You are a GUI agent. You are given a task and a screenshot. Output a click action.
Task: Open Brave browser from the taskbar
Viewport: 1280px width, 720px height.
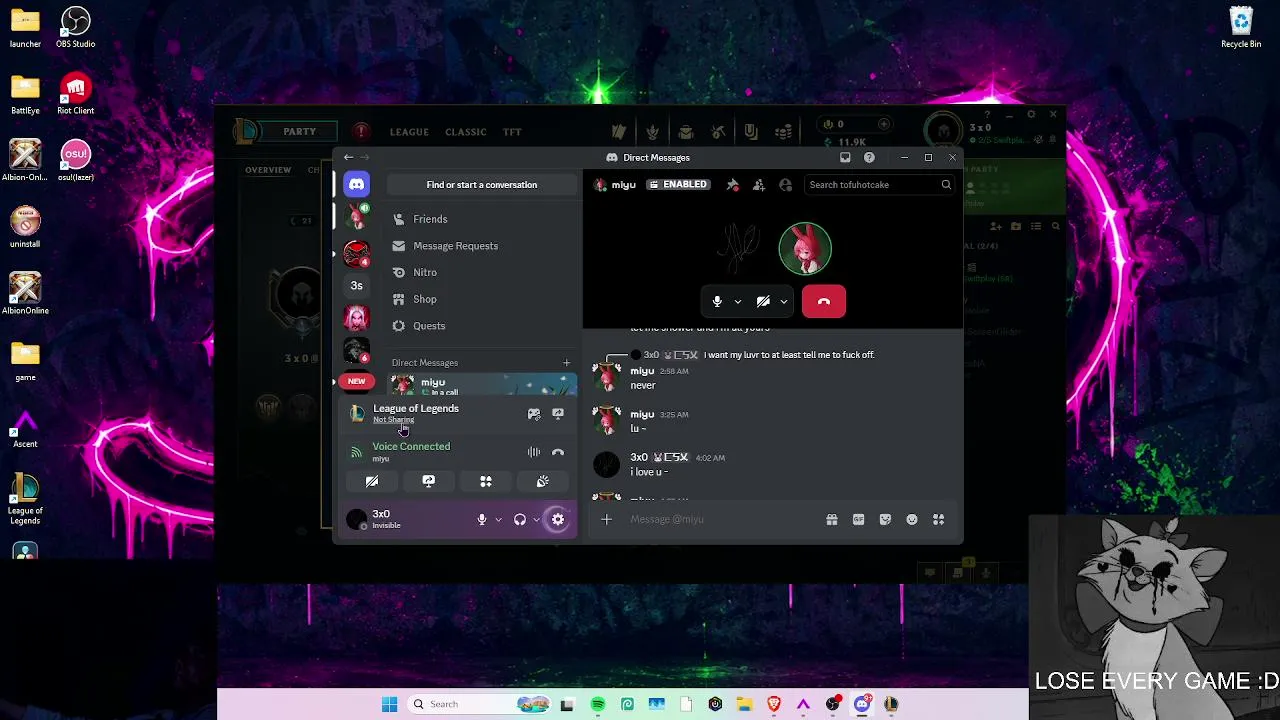point(774,704)
